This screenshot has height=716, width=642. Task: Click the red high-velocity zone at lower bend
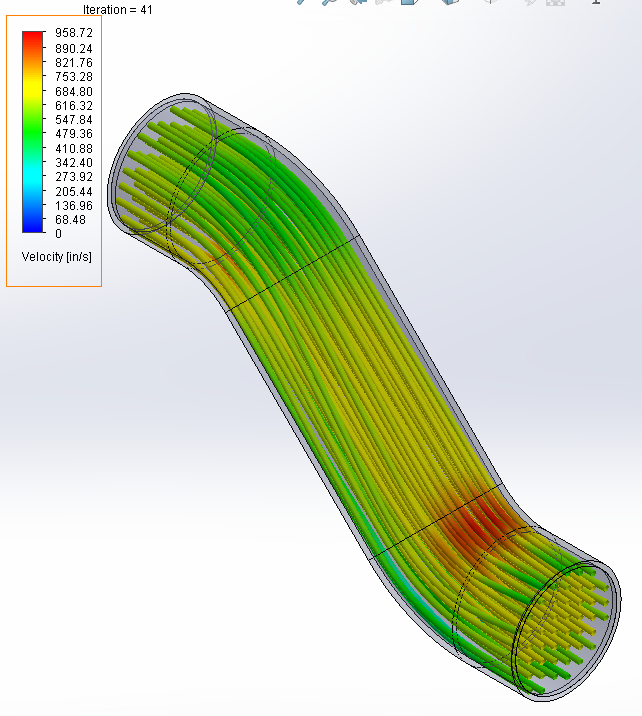477,527
